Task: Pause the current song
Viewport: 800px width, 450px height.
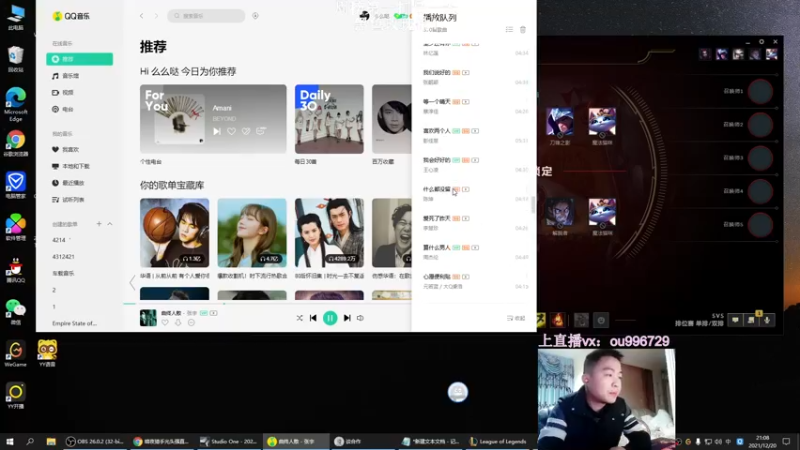Action: (330, 318)
